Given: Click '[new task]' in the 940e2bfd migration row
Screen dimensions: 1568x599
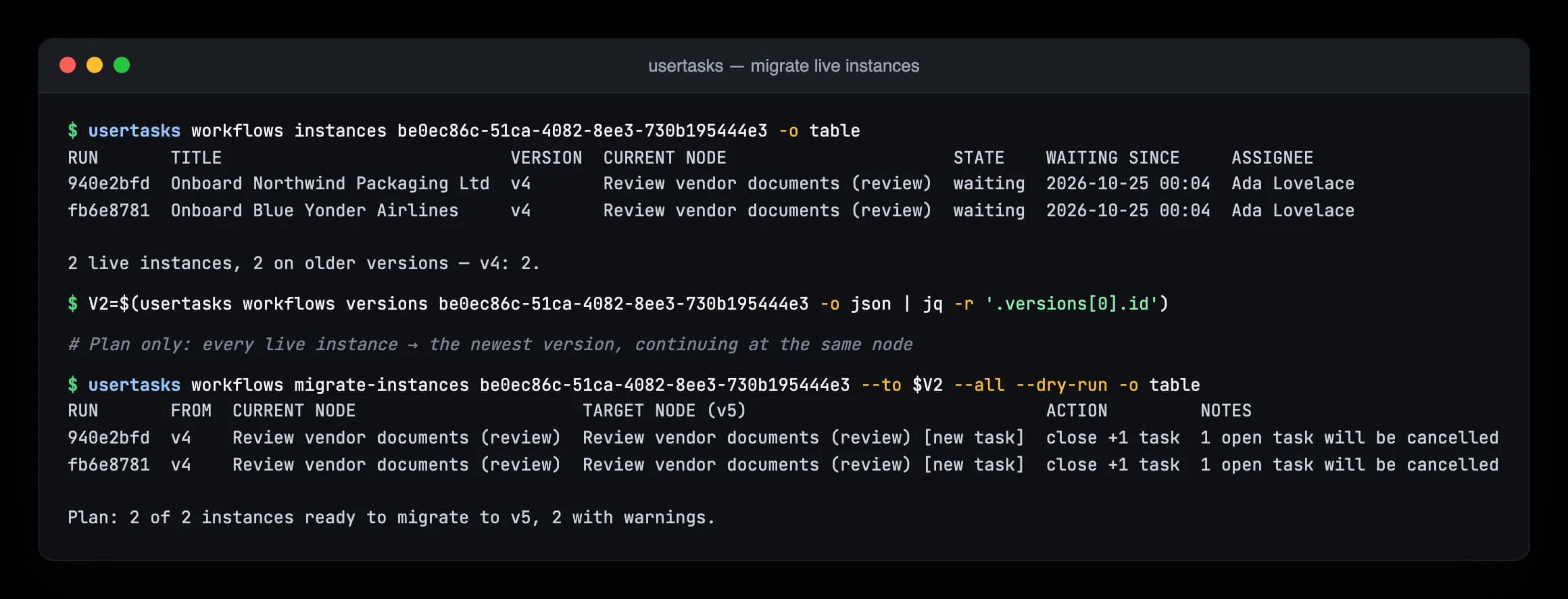Looking at the screenshot, I should point(974,437).
